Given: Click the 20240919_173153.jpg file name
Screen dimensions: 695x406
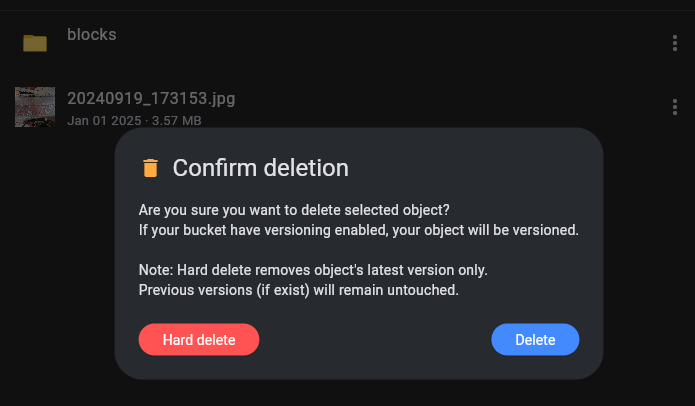Looking at the screenshot, I should coord(151,98).
